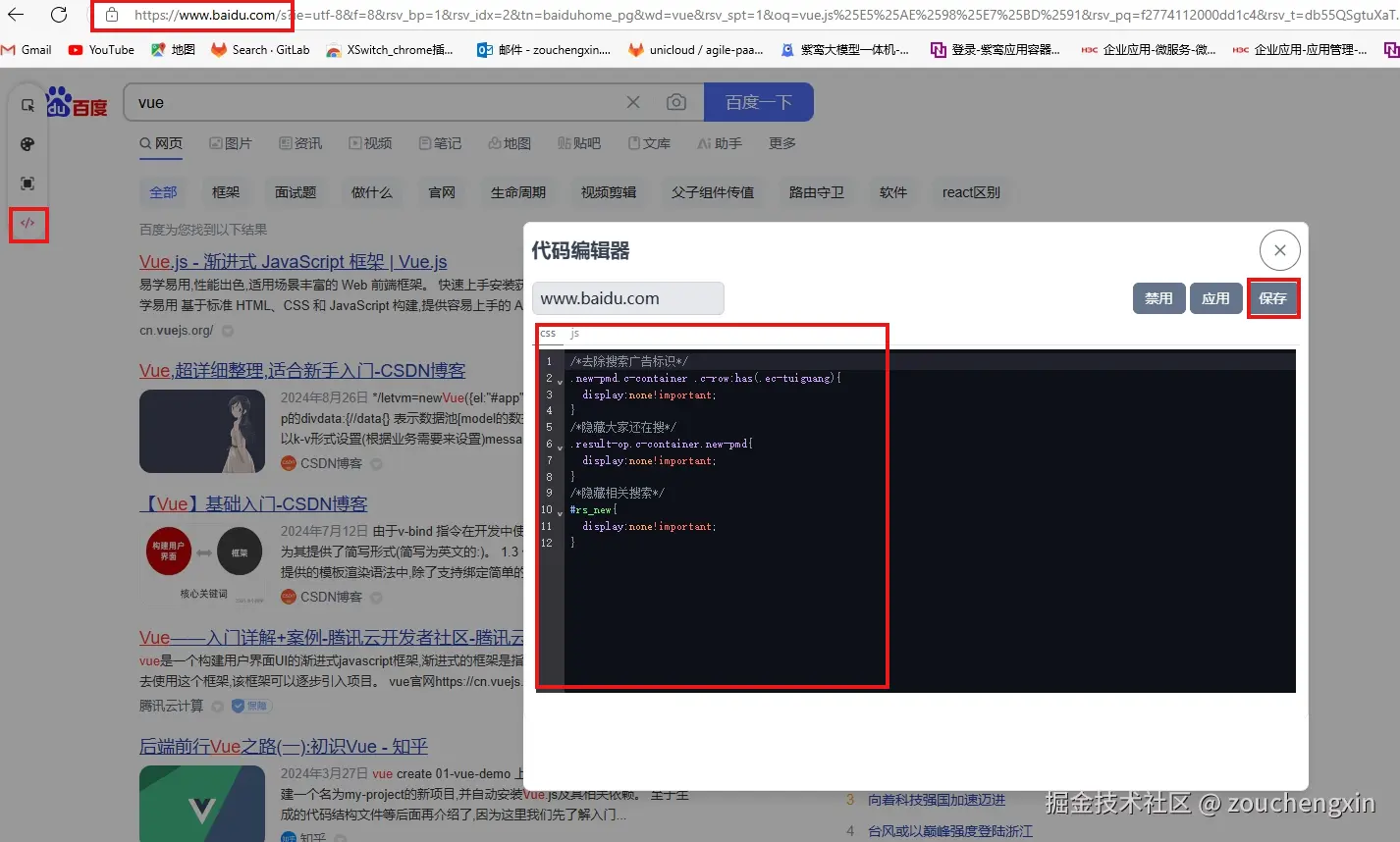Open the 地图 bookmark
1400x842 pixels.
coord(173,49)
